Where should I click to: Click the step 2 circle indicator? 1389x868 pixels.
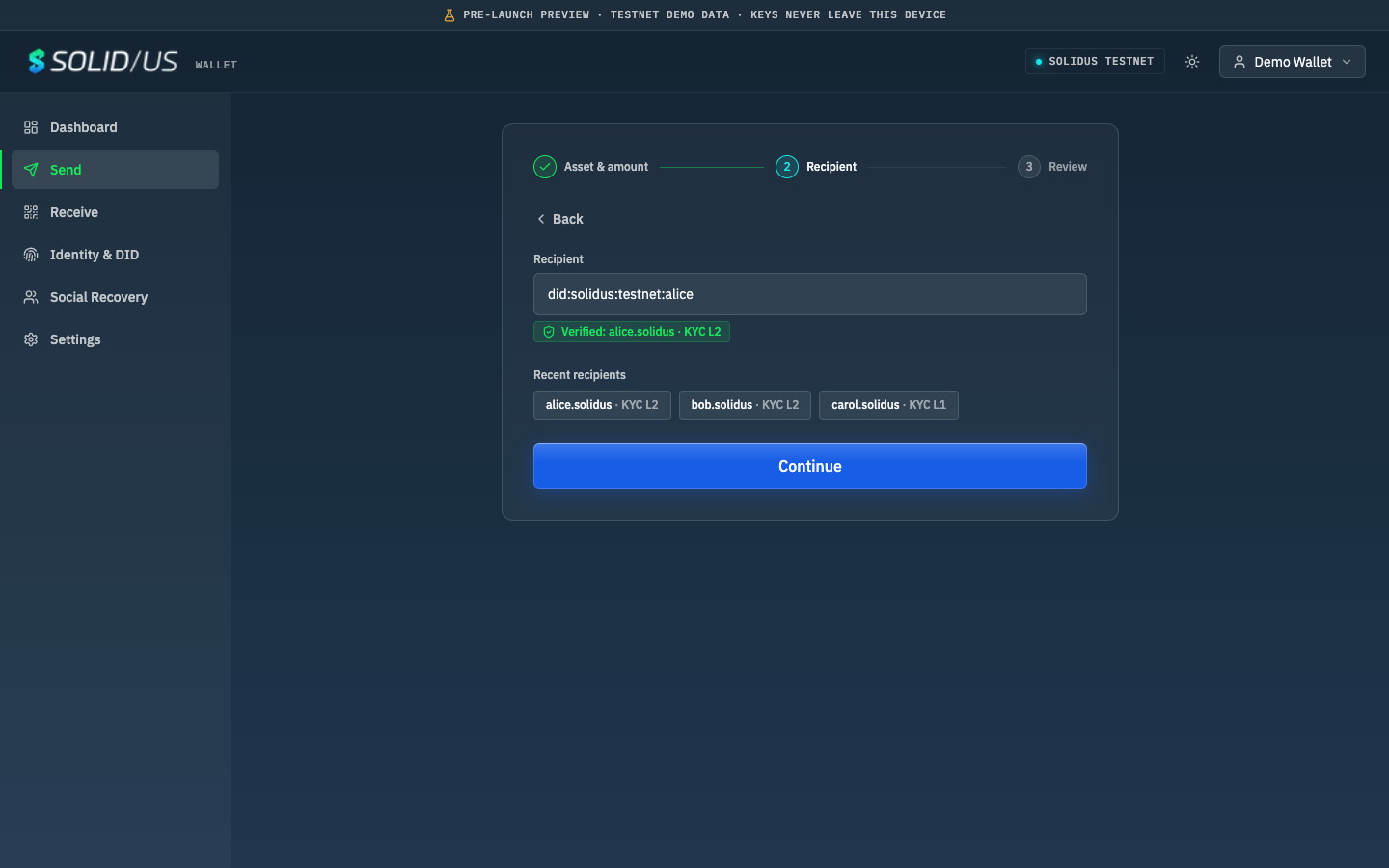(x=787, y=167)
